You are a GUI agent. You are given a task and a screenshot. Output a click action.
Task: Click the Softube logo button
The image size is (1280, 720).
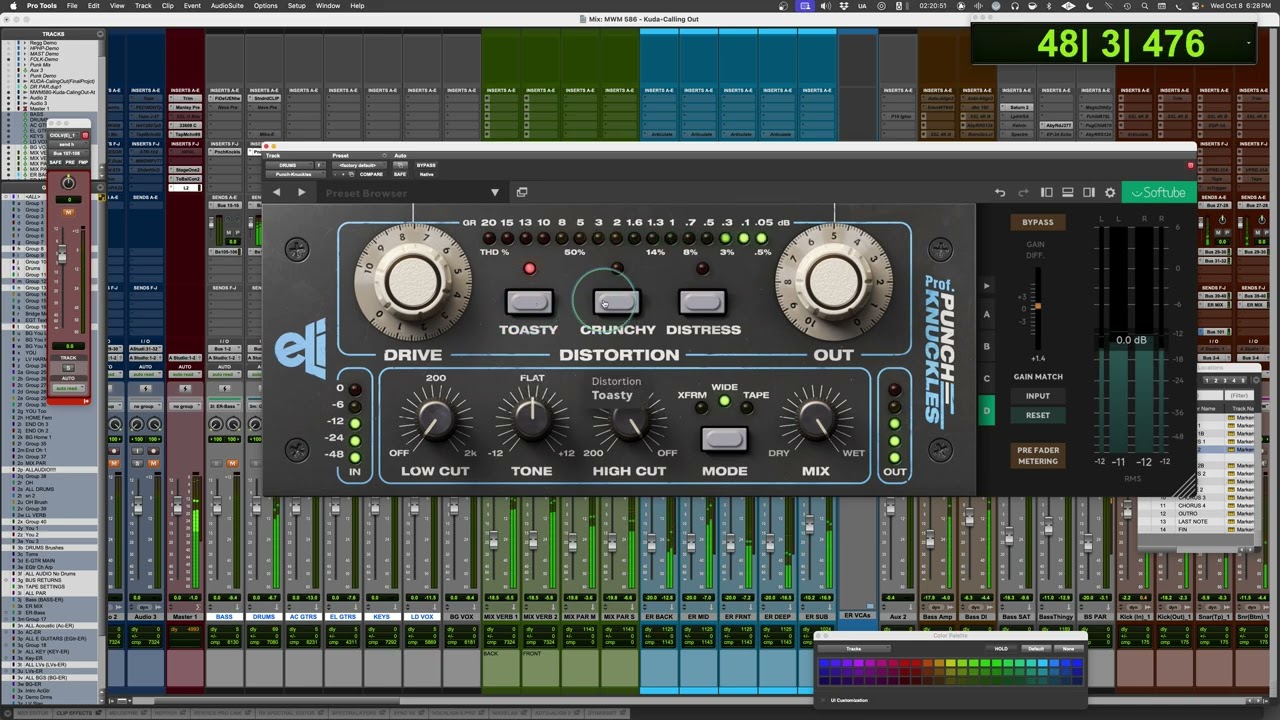click(1158, 192)
